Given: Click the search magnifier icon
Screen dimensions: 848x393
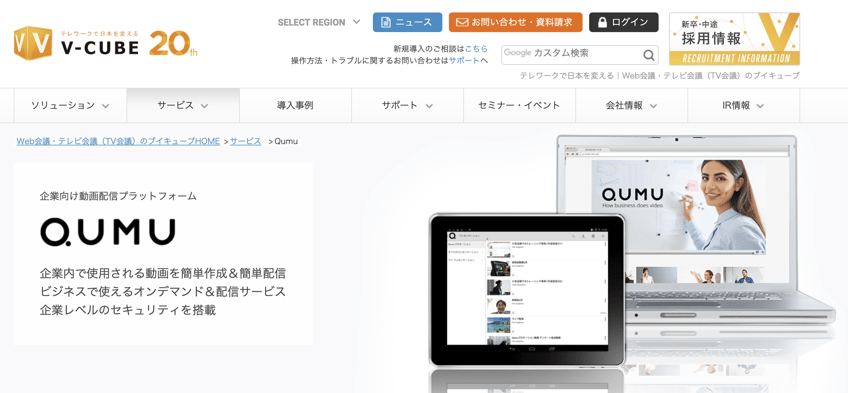Looking at the screenshot, I should (648, 55).
